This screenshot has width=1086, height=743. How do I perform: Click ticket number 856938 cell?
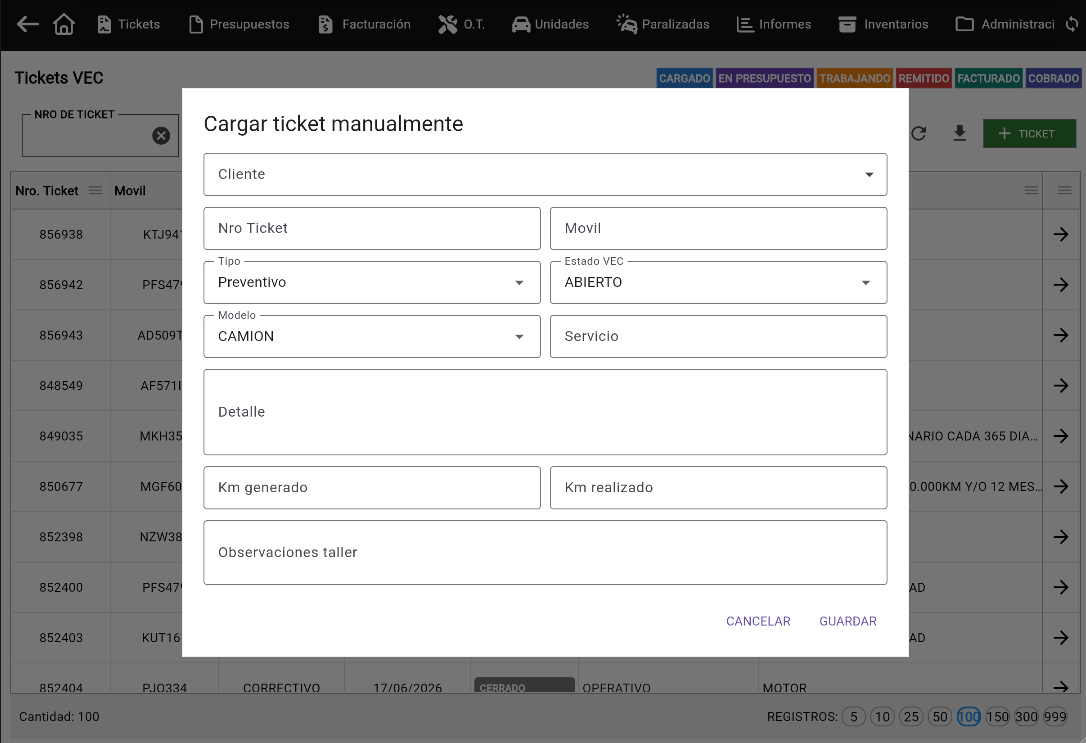61,235
